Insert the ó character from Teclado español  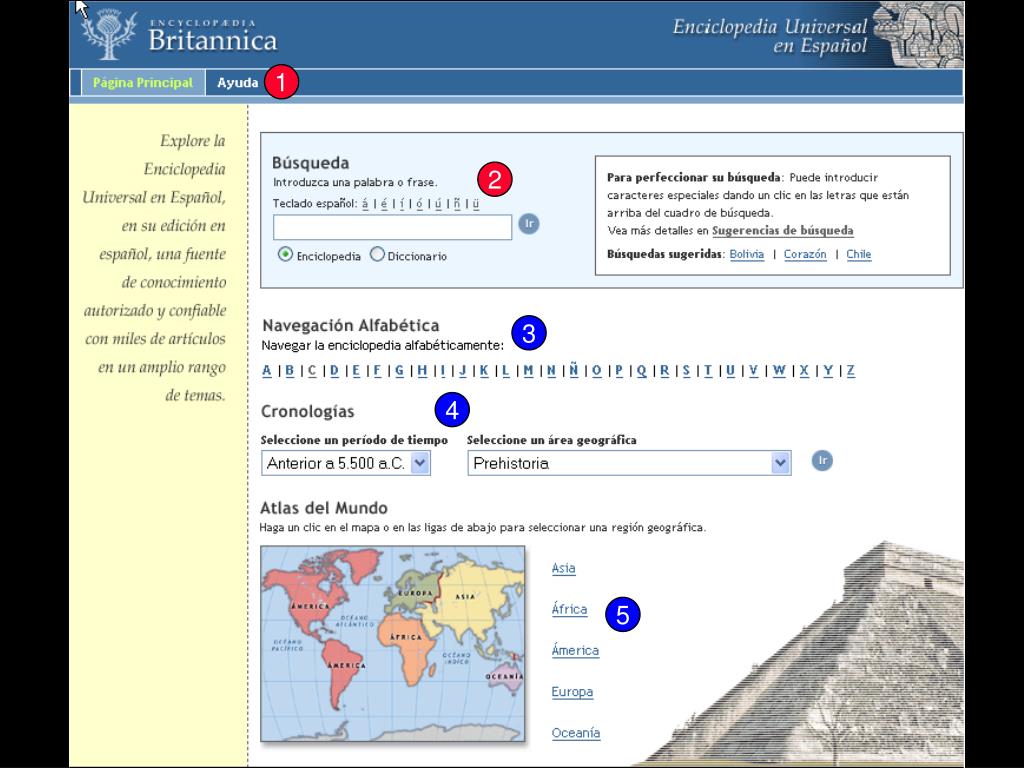coord(419,204)
